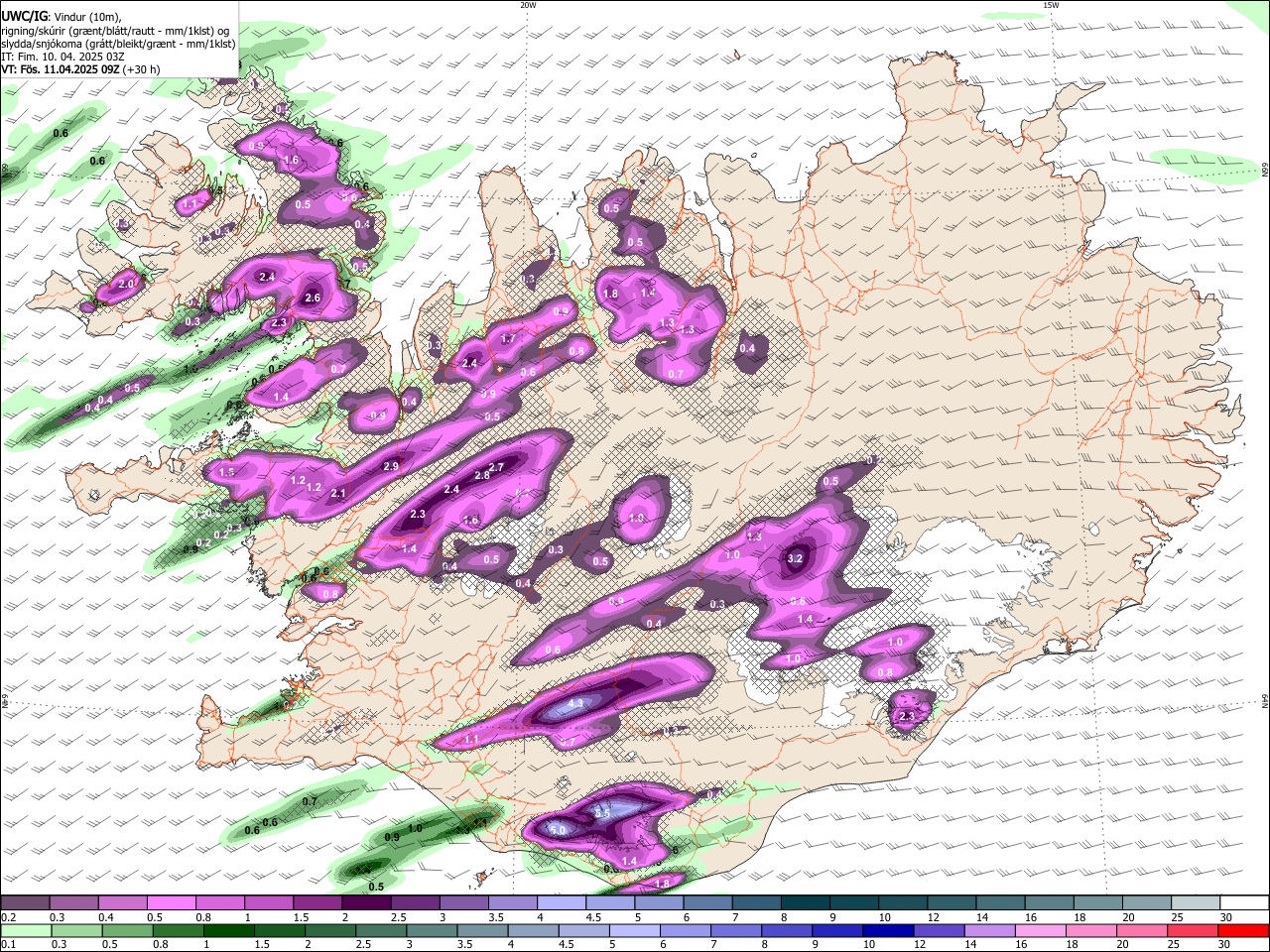Click the "2.8" precipitation value on the map
The width and height of the screenshot is (1270, 952).
[x=482, y=476]
